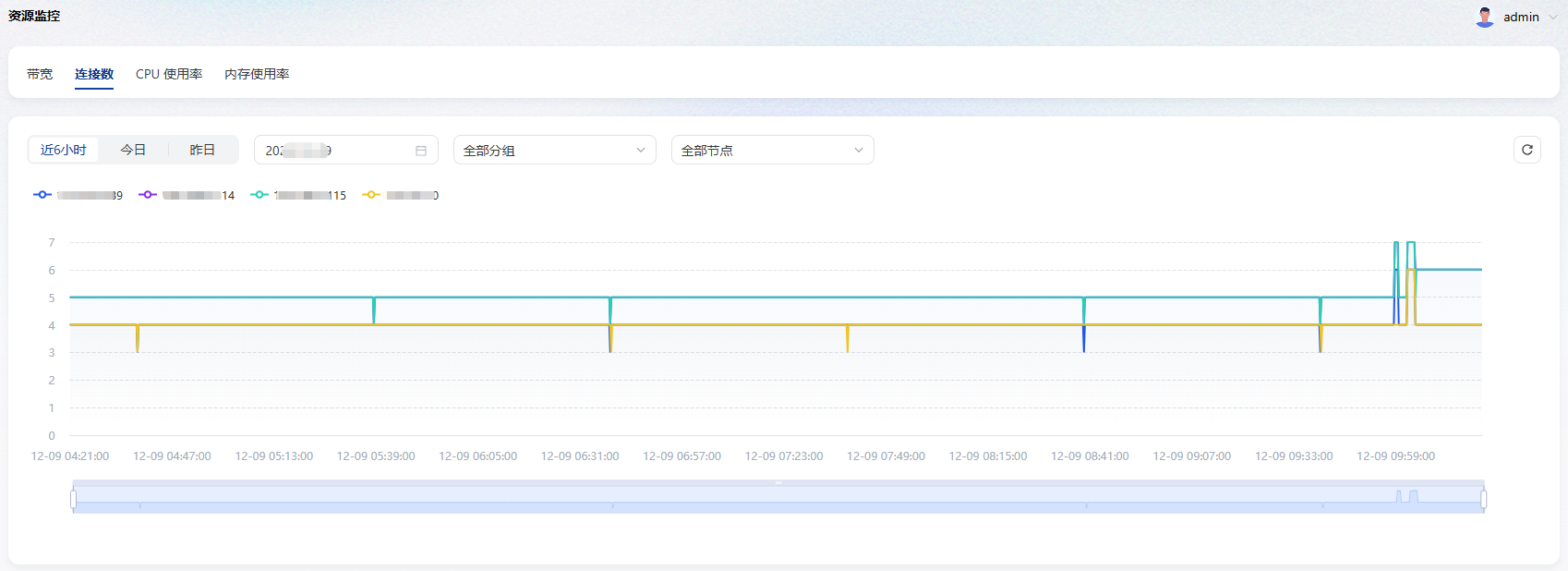
Task: Select the 近6小时 time range
Action: point(64,150)
